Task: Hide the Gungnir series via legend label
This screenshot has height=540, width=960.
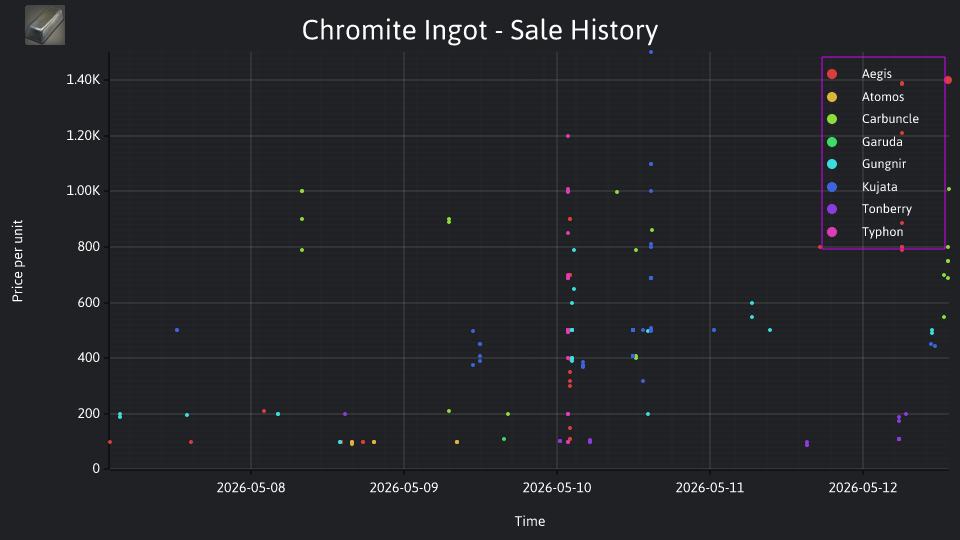Action: coord(883,164)
